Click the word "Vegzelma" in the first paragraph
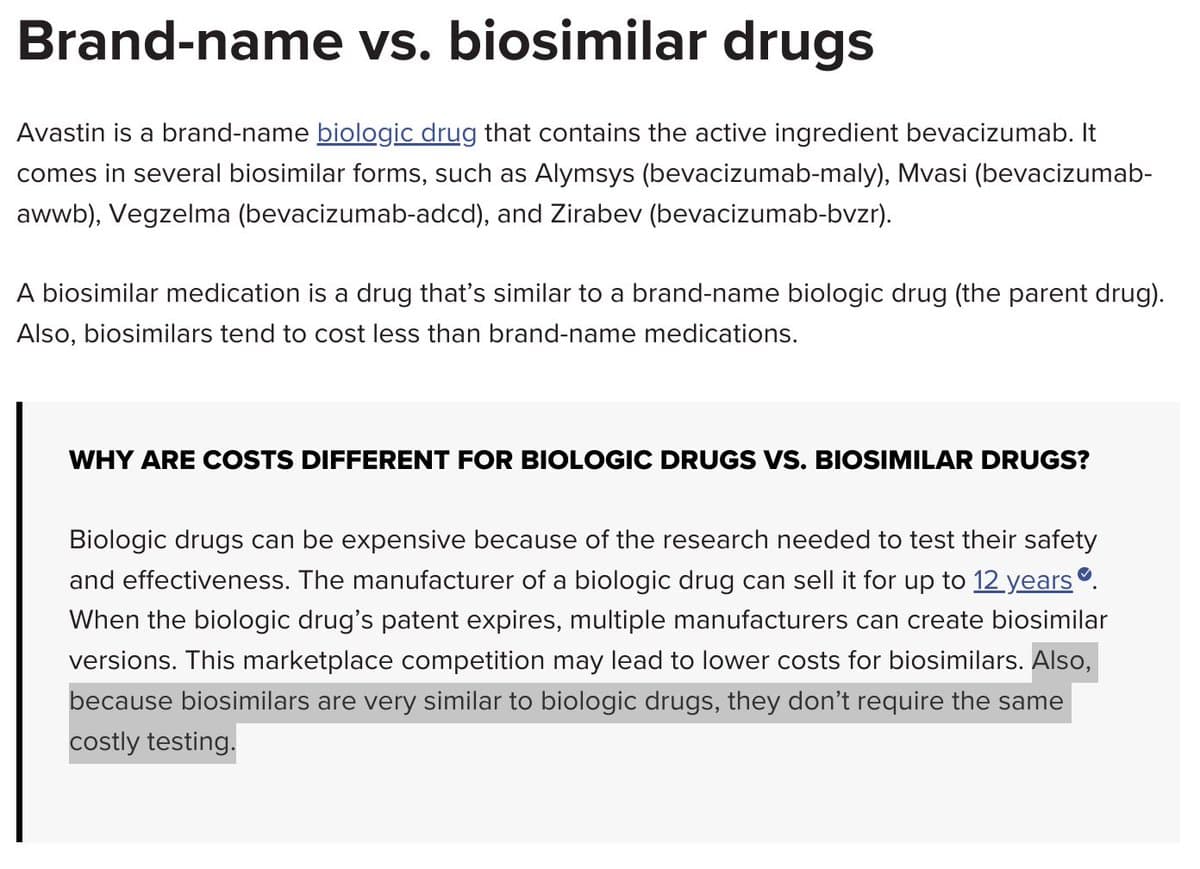1200x869 pixels. (168, 213)
